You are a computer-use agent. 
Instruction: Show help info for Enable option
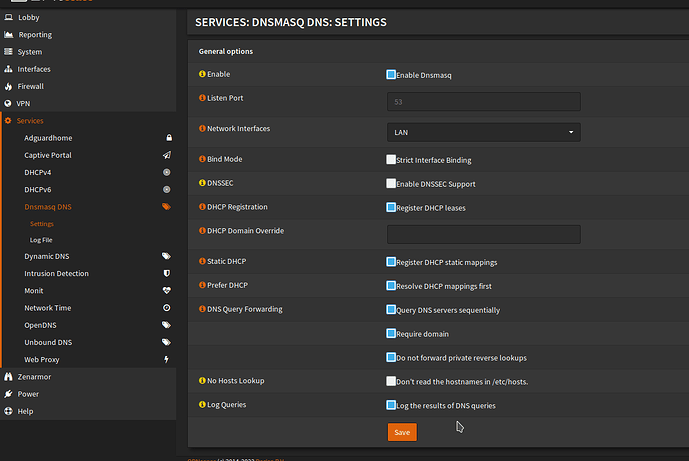[202, 74]
